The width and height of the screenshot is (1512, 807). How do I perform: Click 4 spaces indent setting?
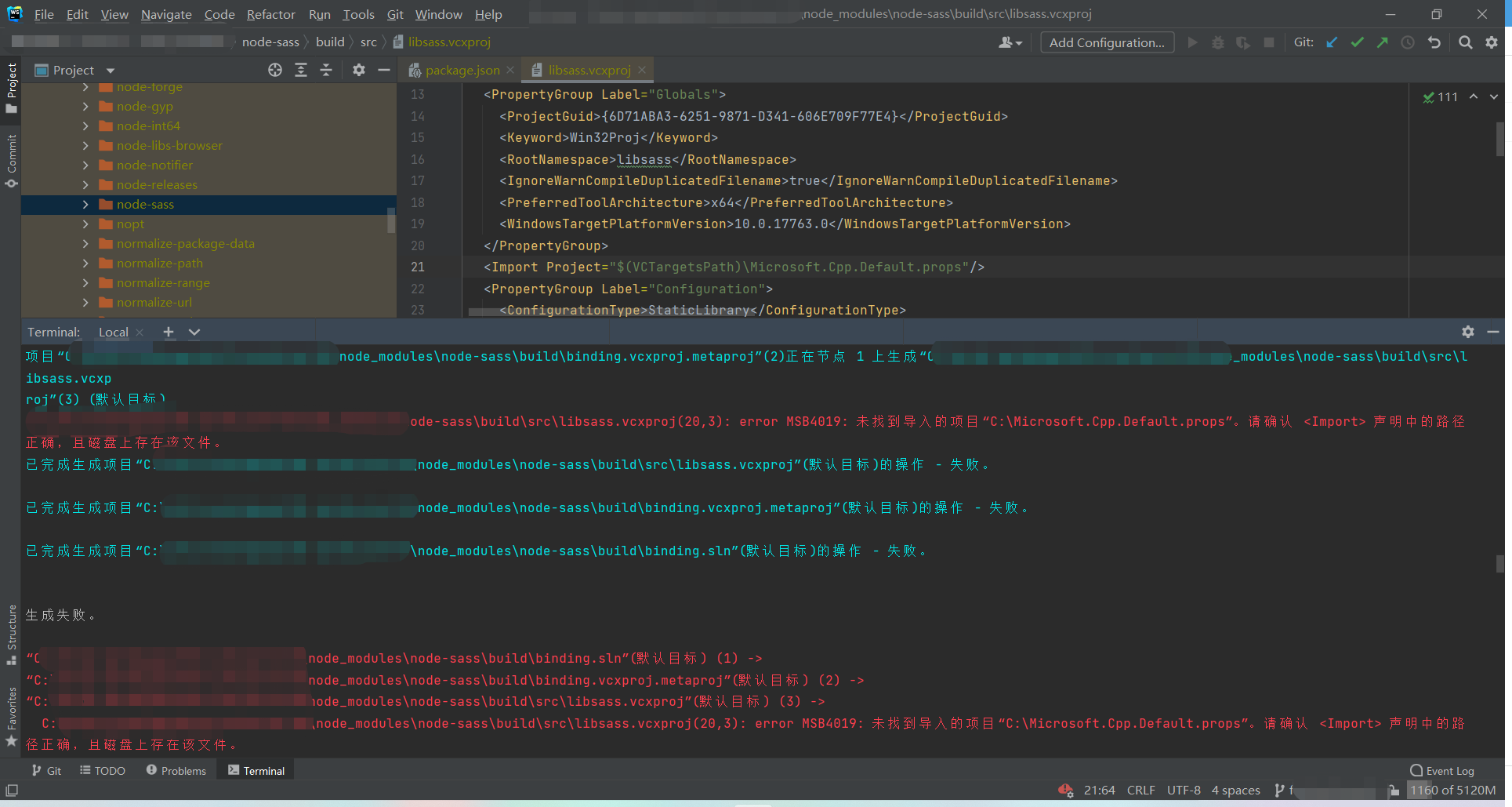(1236, 790)
